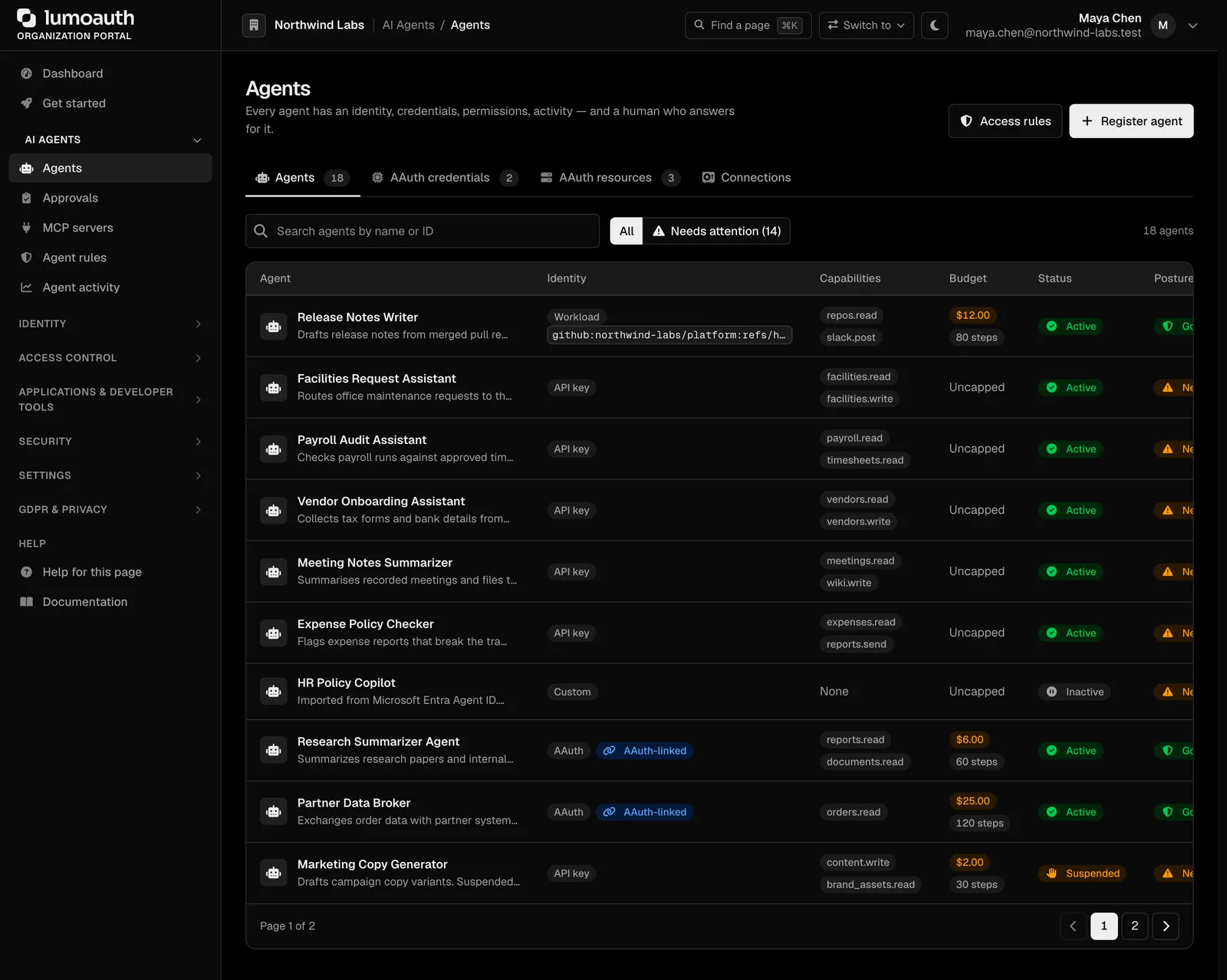Switch to the Connections tab
This screenshot has width=1227, height=980.
click(746, 178)
